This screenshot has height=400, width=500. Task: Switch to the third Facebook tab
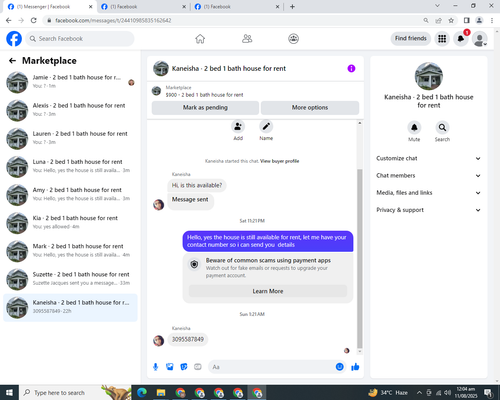pyautogui.click(x=237, y=7)
